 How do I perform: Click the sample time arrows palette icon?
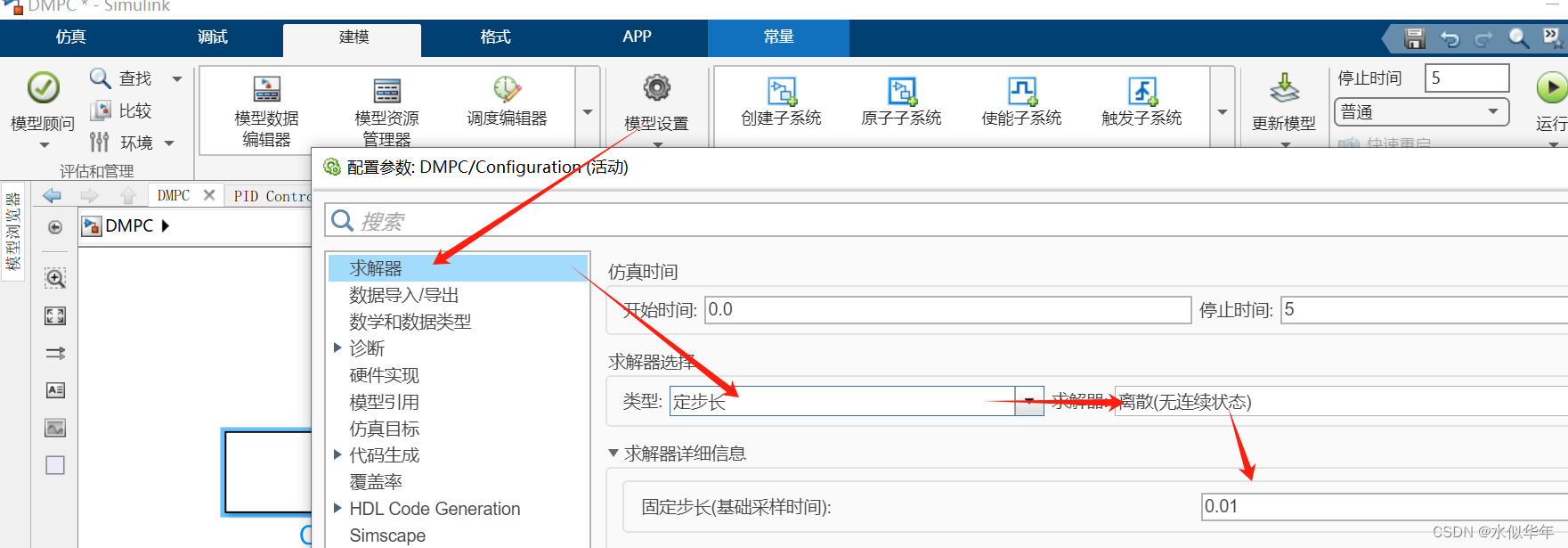pyautogui.click(x=55, y=353)
